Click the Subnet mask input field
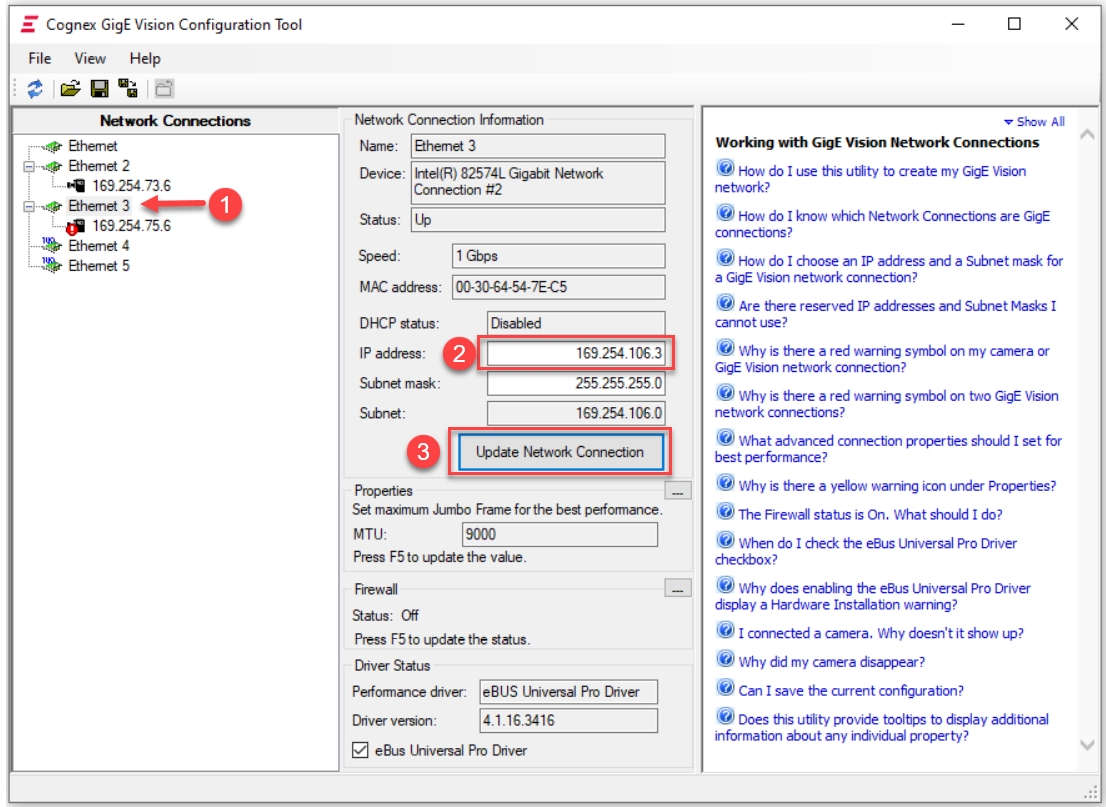The height and width of the screenshot is (807, 1106). (575, 384)
